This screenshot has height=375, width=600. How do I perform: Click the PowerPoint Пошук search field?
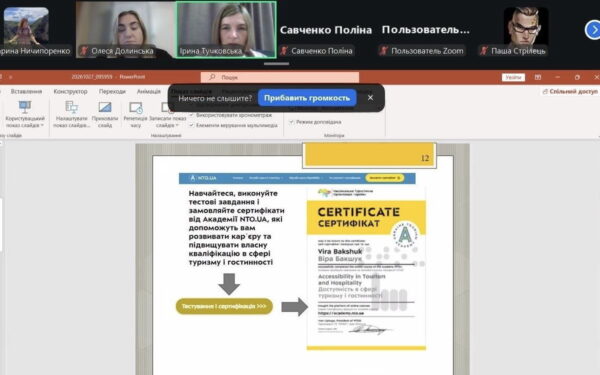(x=280, y=77)
